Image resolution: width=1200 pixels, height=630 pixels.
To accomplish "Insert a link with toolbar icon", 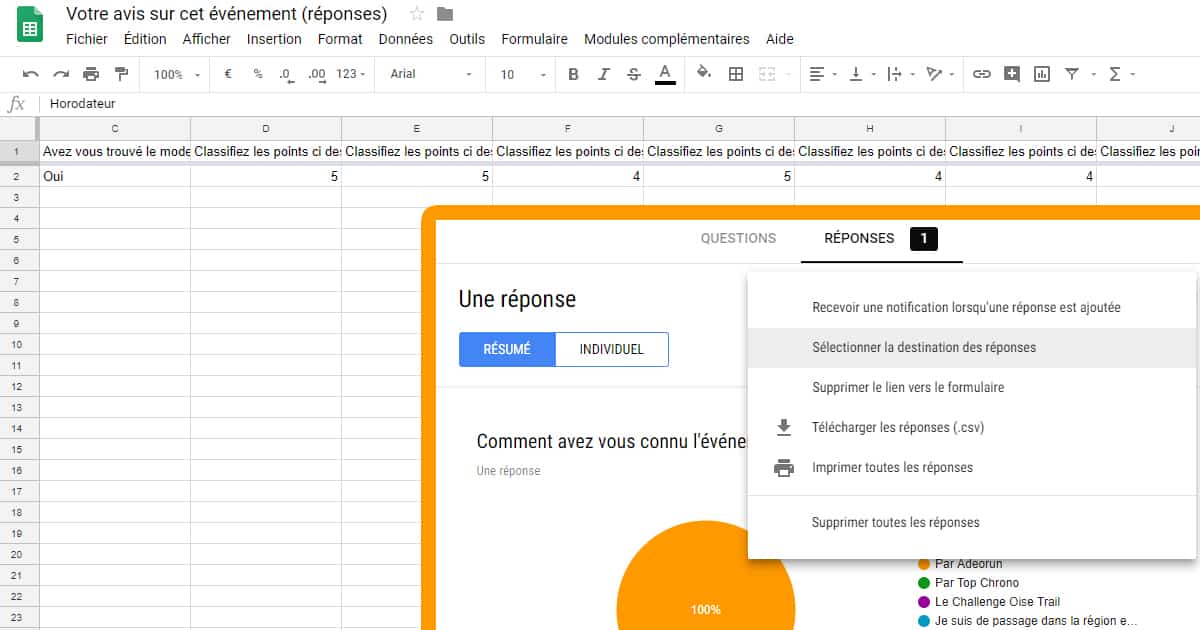I will [x=982, y=74].
